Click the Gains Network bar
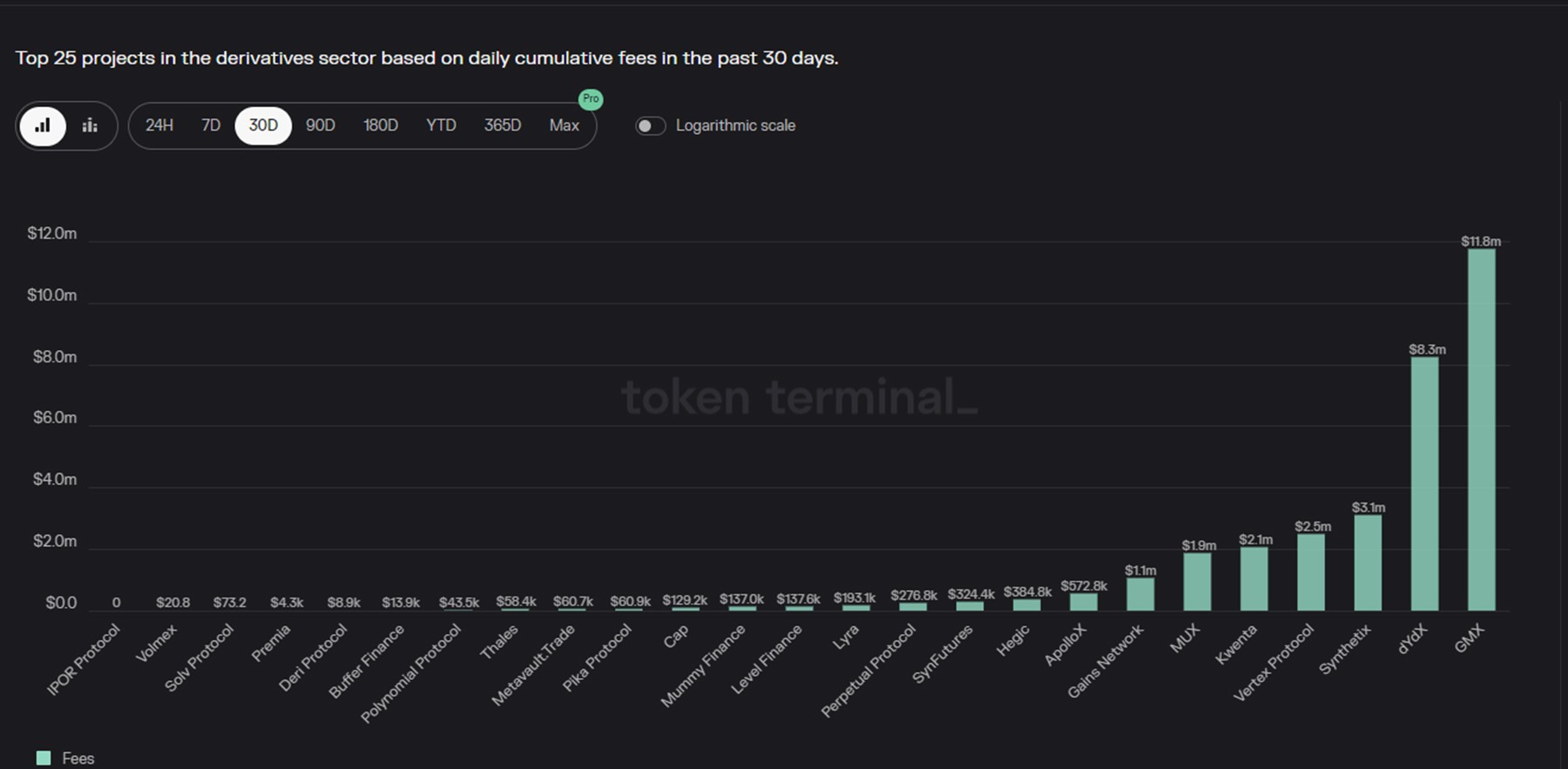Image resolution: width=1568 pixels, height=769 pixels. click(x=1140, y=594)
